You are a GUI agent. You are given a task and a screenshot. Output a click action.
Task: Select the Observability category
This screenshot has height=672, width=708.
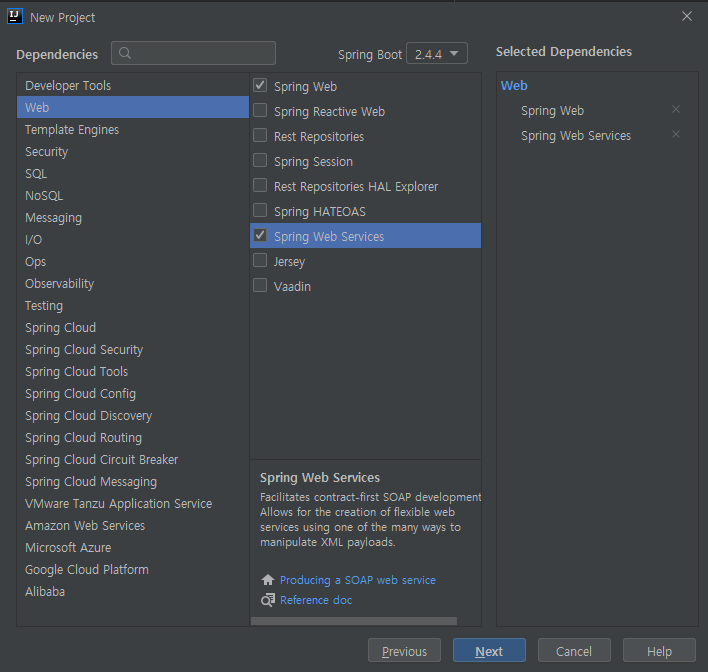[x=133, y=283]
